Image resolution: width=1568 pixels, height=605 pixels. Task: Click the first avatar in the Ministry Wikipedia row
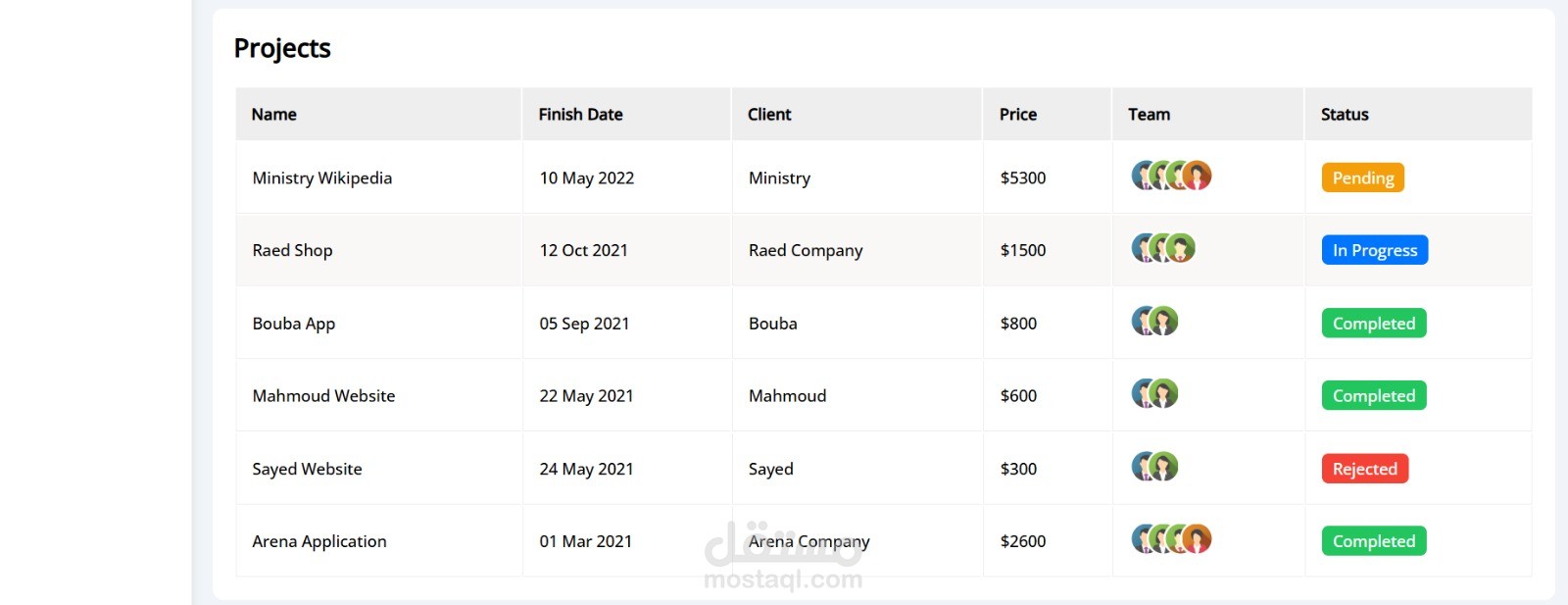1143,176
